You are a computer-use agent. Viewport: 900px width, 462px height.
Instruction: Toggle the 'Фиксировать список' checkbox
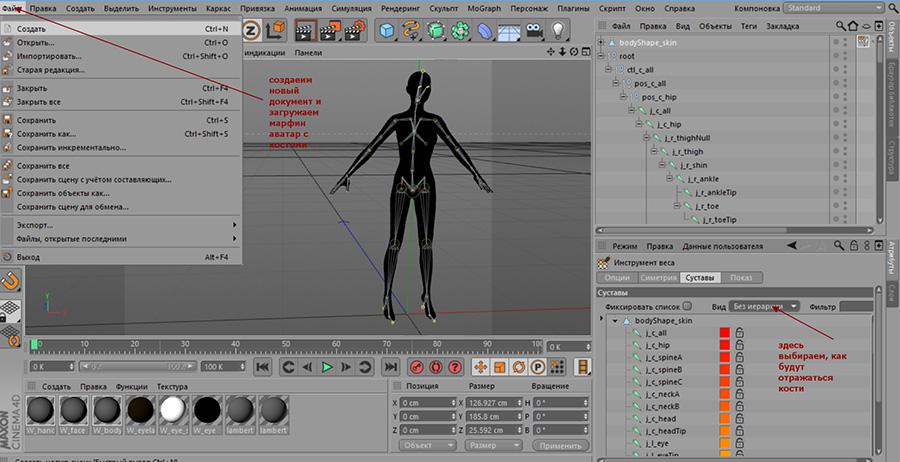(688, 305)
